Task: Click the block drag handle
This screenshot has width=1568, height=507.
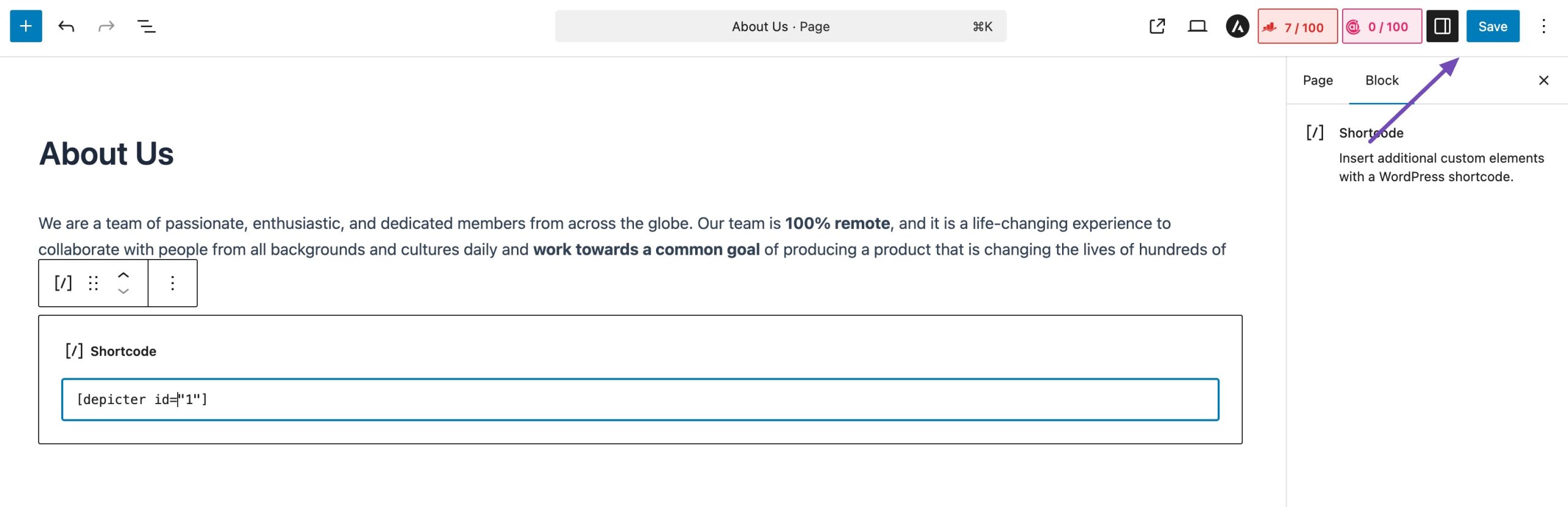Action: click(x=93, y=283)
